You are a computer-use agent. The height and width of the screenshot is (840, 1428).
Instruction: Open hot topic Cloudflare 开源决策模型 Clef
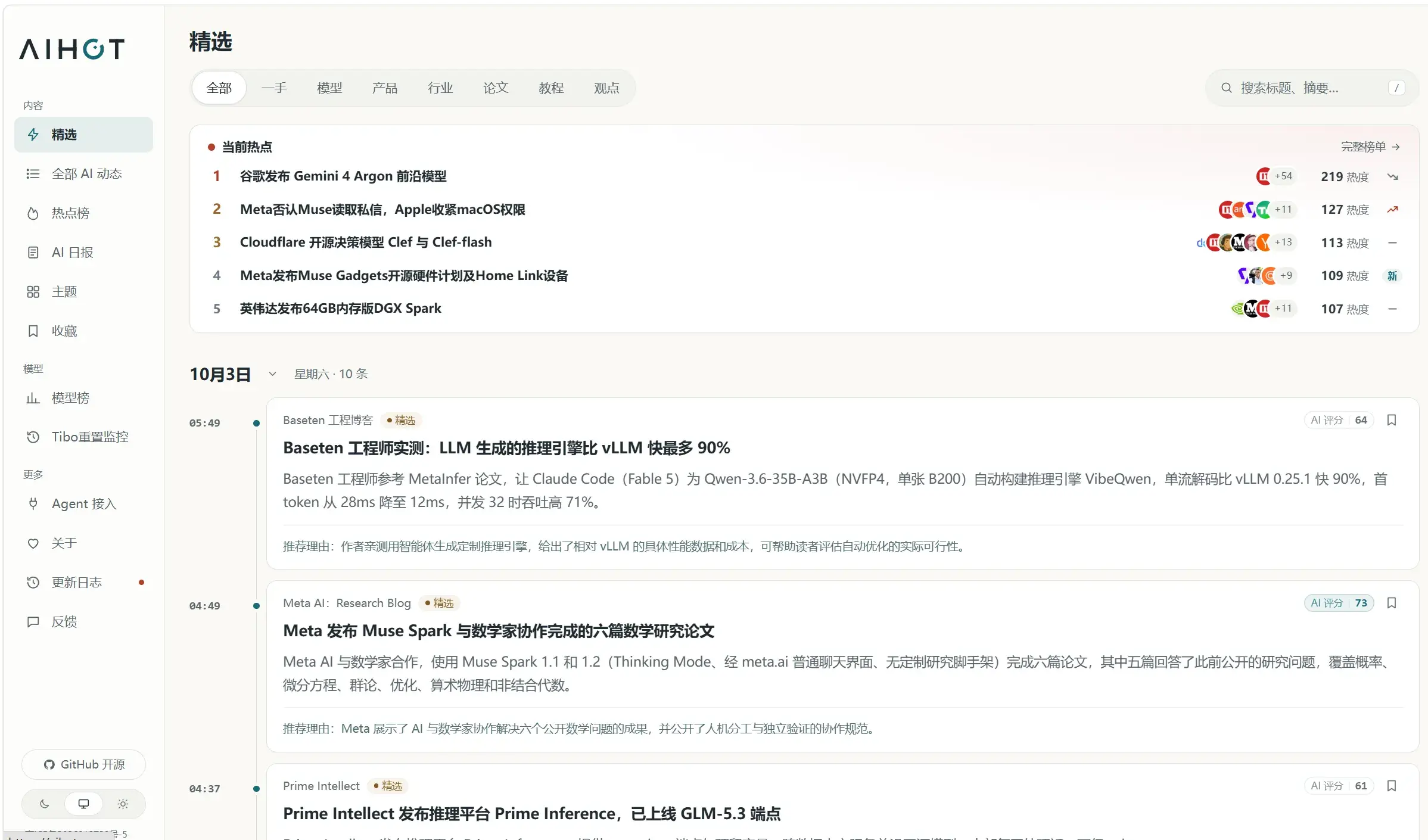click(x=366, y=242)
